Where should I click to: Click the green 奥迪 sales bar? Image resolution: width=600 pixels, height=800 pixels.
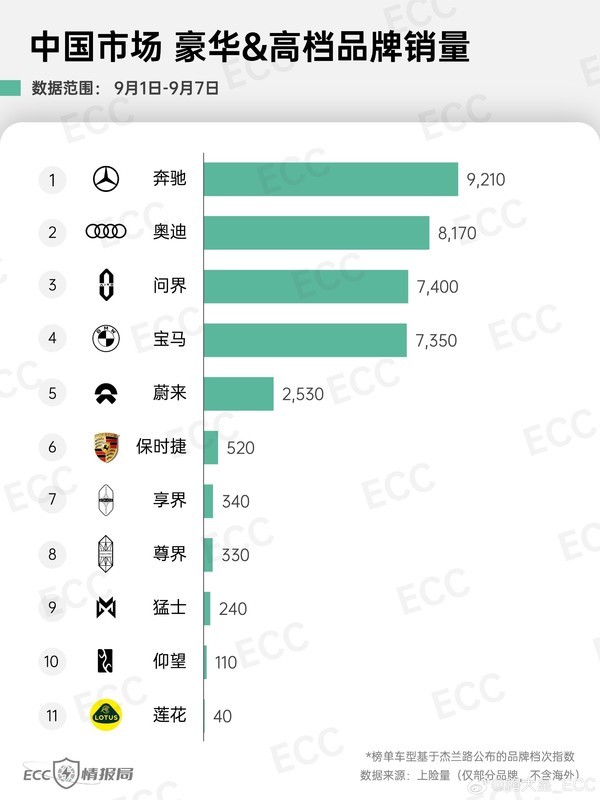click(316, 233)
